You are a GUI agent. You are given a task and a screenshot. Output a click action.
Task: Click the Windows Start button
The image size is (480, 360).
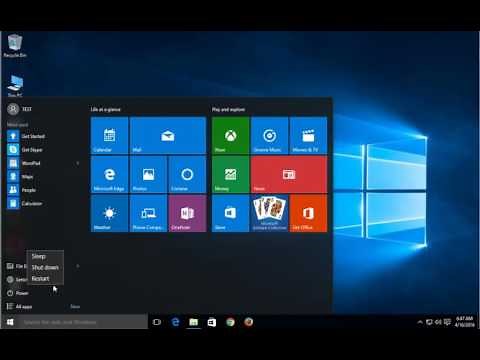point(10,322)
